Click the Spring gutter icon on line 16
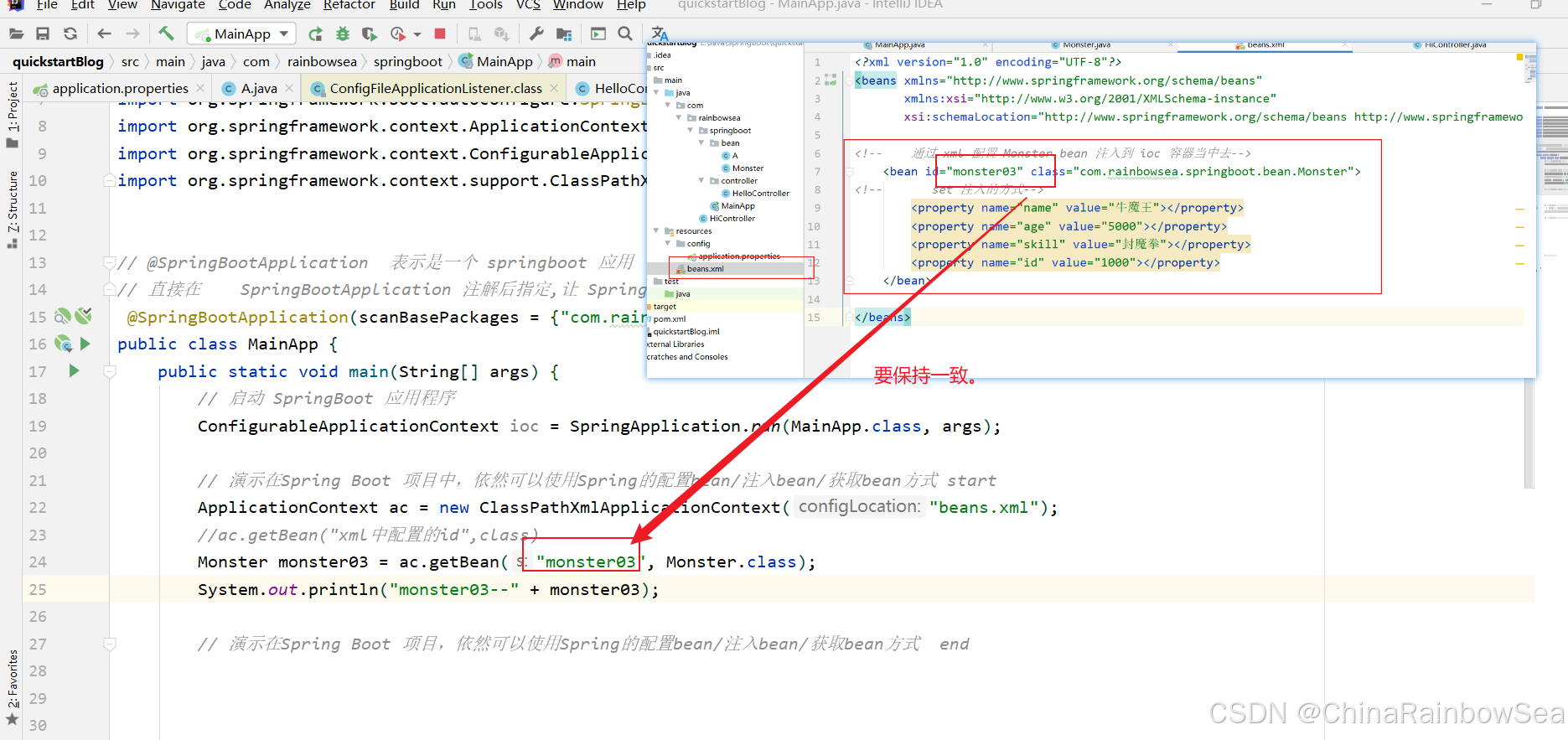This screenshot has height=740, width=1568. 63,343
